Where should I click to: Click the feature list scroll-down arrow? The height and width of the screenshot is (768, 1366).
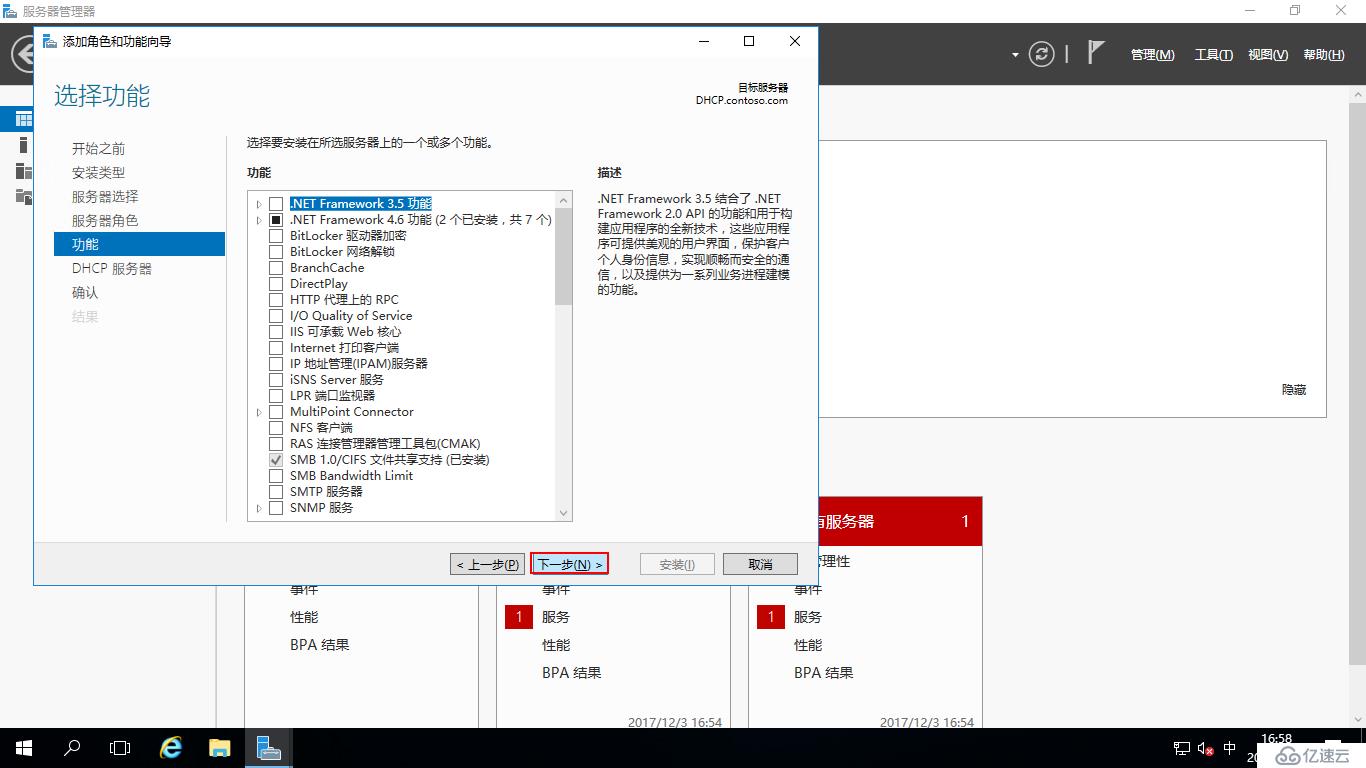point(564,512)
